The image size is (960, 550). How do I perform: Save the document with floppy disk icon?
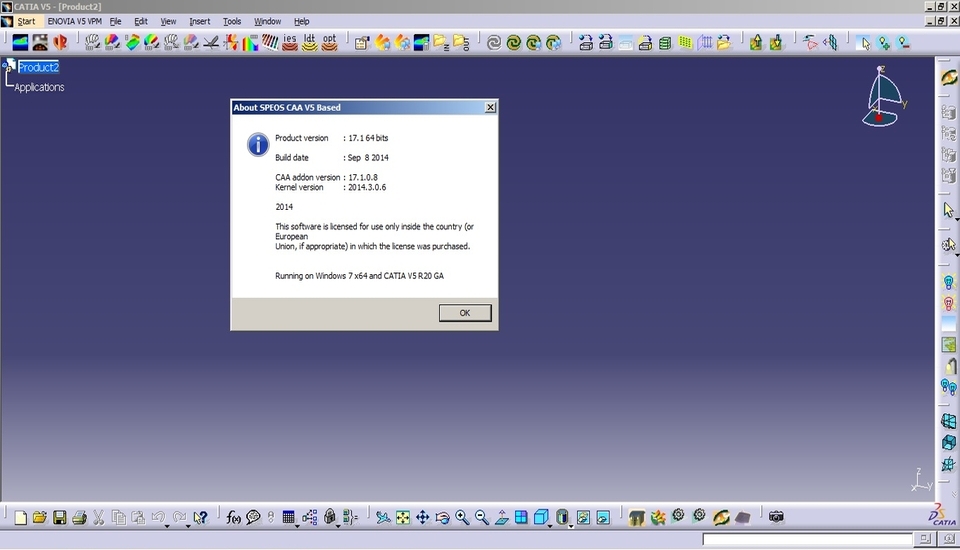tap(59, 518)
